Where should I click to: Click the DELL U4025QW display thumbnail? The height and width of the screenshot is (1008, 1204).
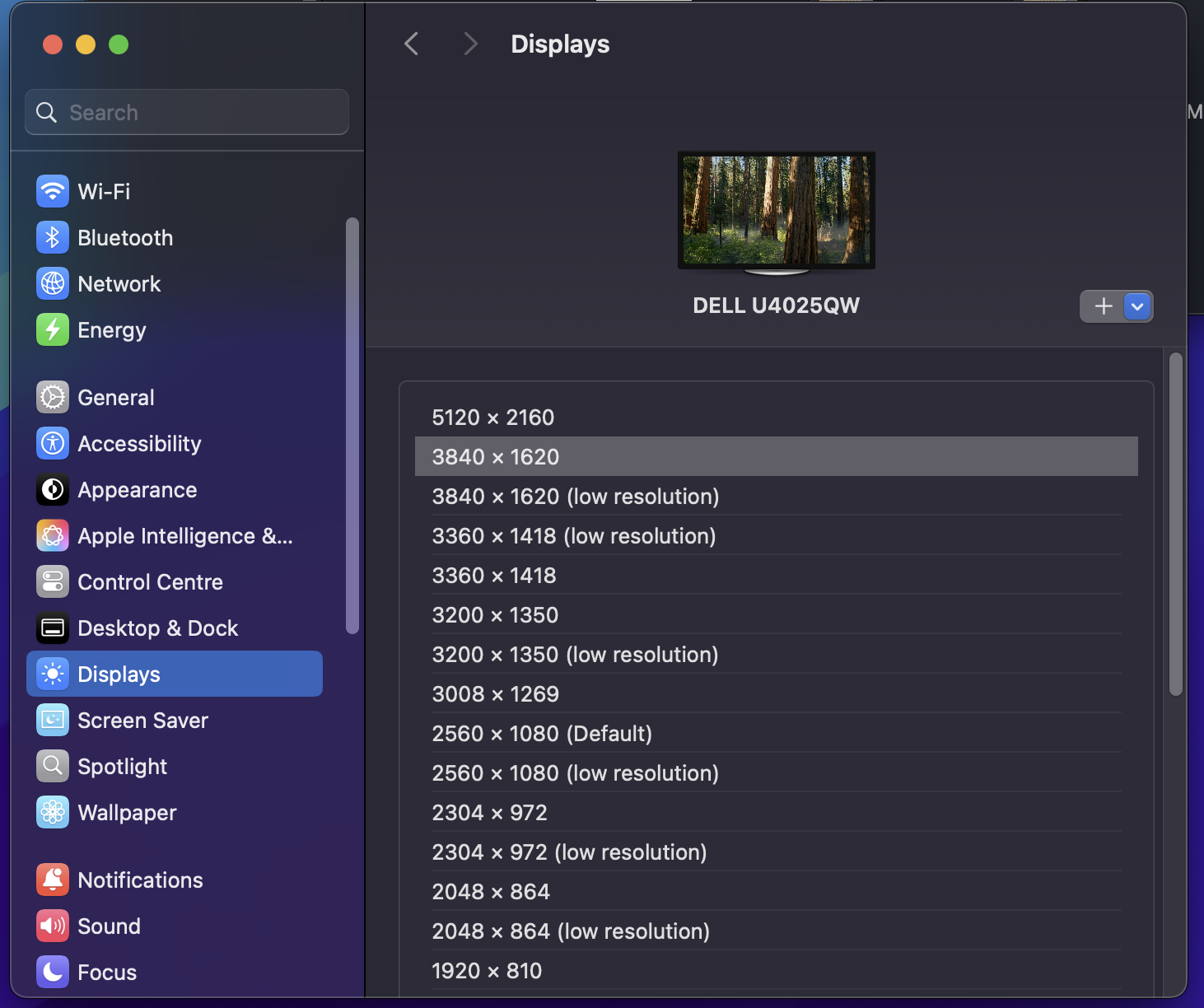[777, 212]
